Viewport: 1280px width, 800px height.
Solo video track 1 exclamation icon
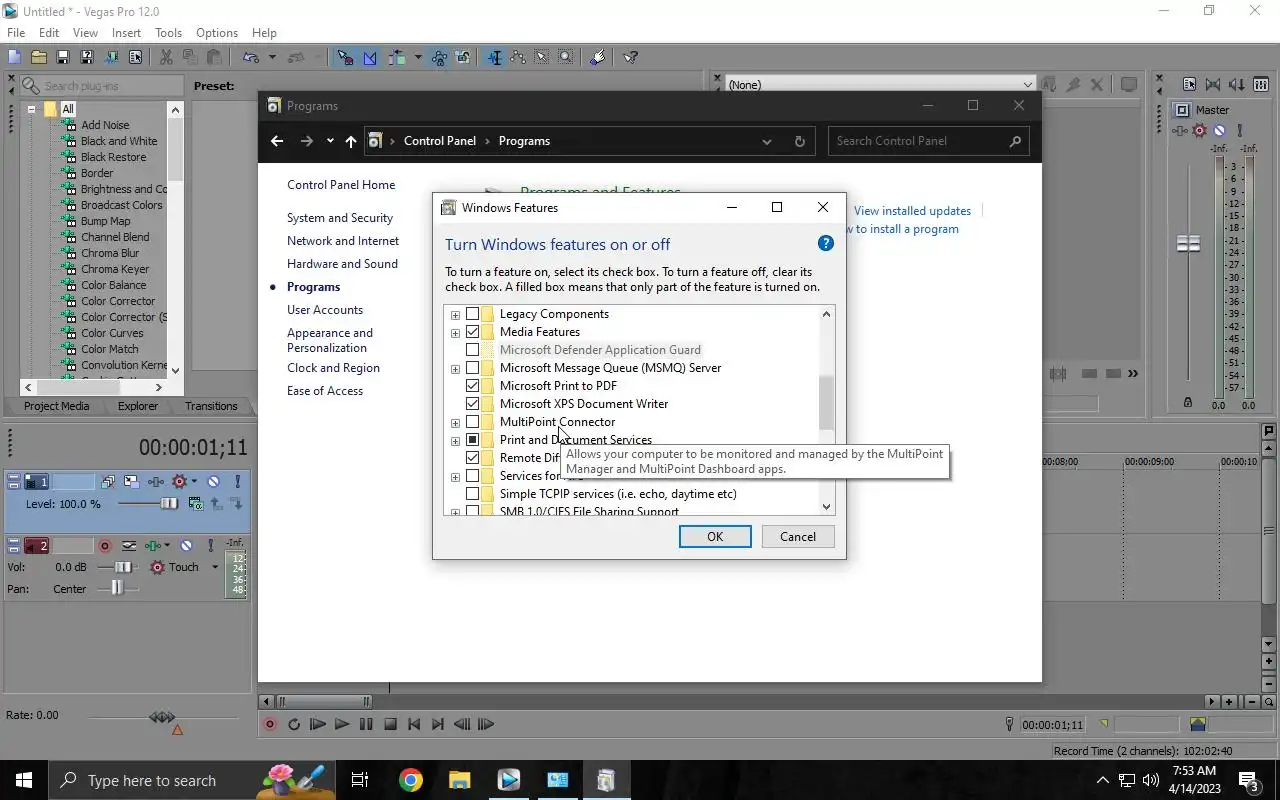pyautogui.click(x=237, y=482)
